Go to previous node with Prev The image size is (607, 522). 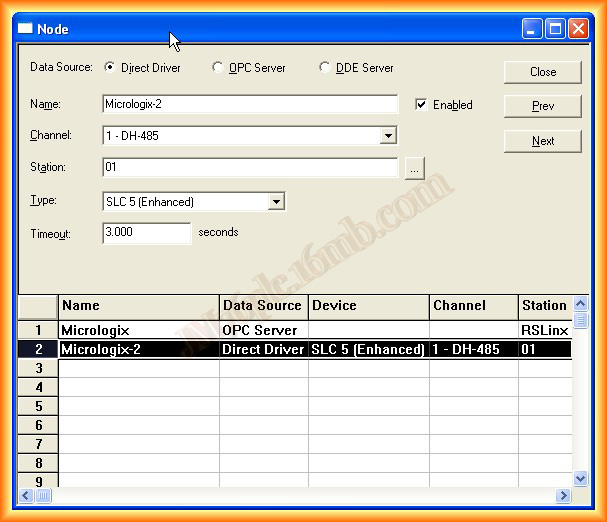pos(542,106)
